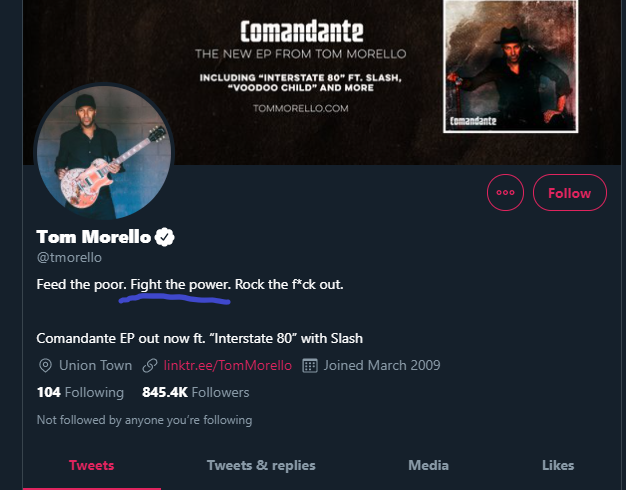Open the Tweets & replies tab
This screenshot has width=626, height=490.
tap(261, 465)
